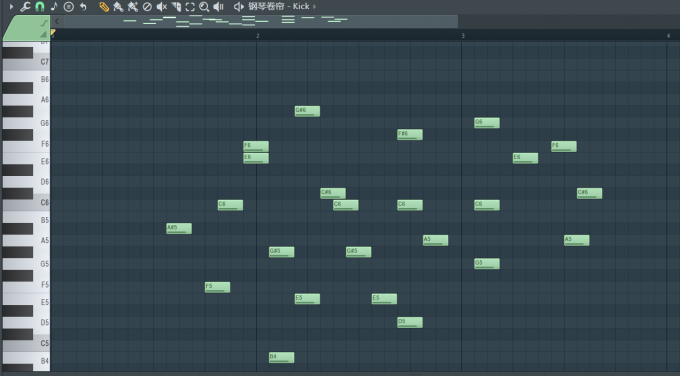
Task: Play the C7 piano key
Action: [x=26, y=64]
